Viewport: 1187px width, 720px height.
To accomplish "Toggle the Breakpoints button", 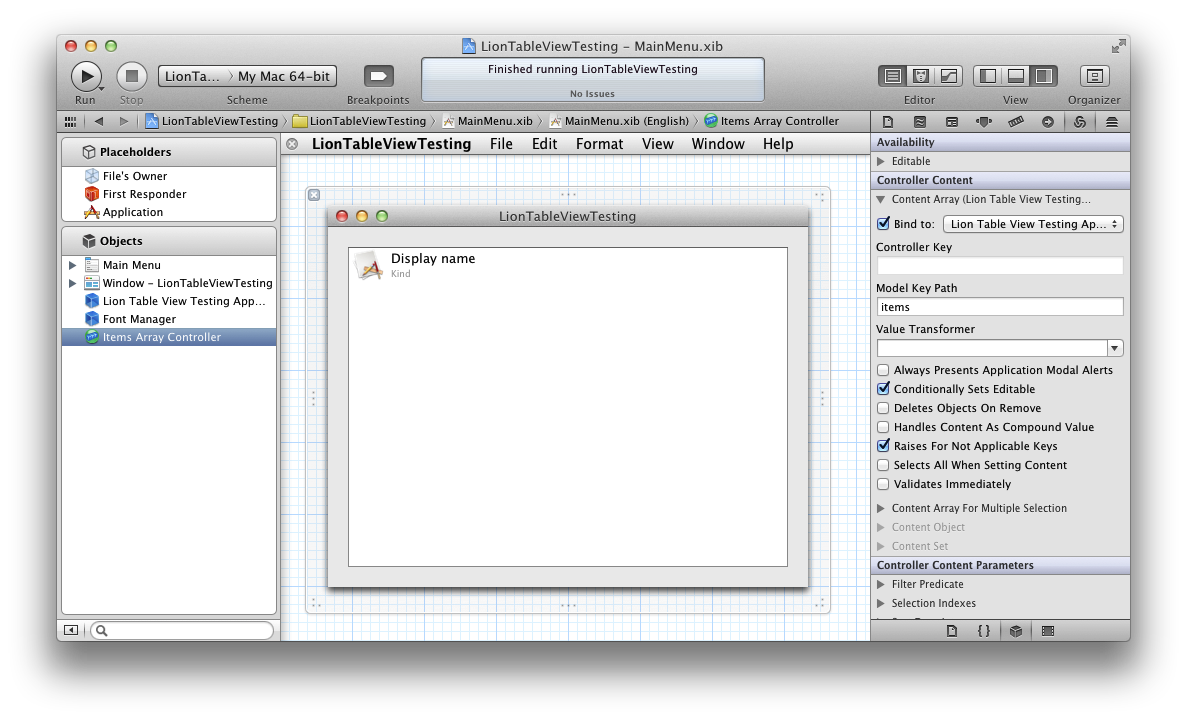I will pos(379,76).
